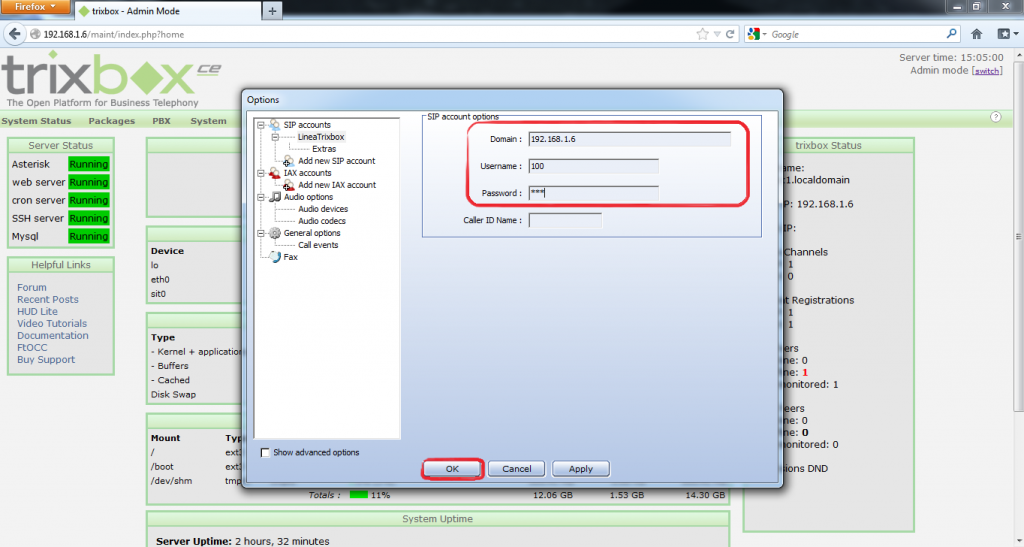Click the Cancel button
The image size is (1024, 547).
click(x=517, y=469)
